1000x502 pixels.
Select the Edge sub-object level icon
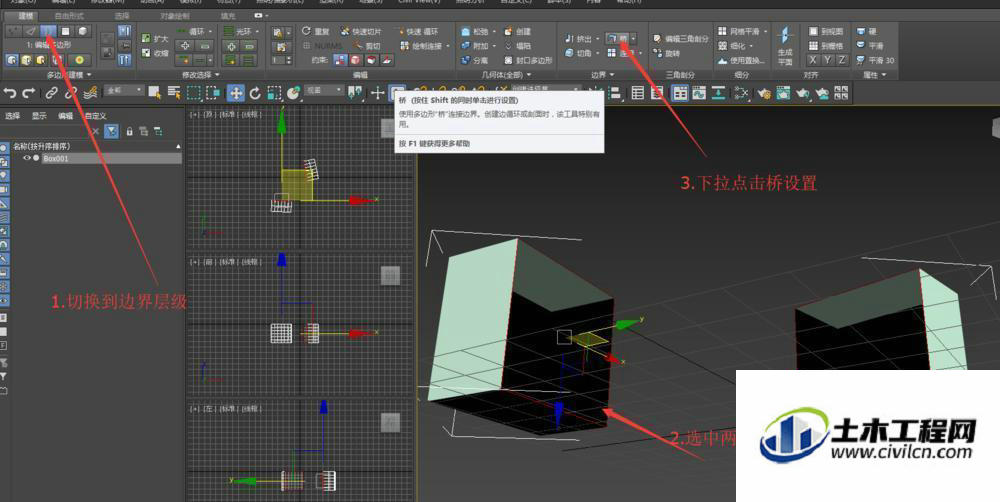pyautogui.click(x=31, y=31)
